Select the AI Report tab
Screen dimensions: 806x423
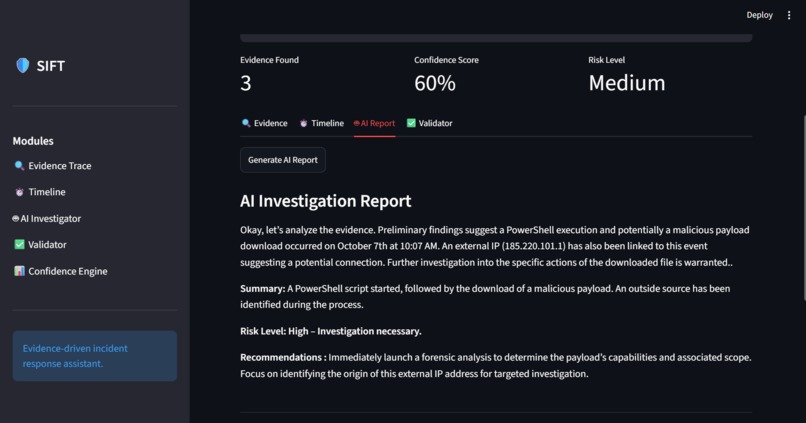click(x=374, y=123)
